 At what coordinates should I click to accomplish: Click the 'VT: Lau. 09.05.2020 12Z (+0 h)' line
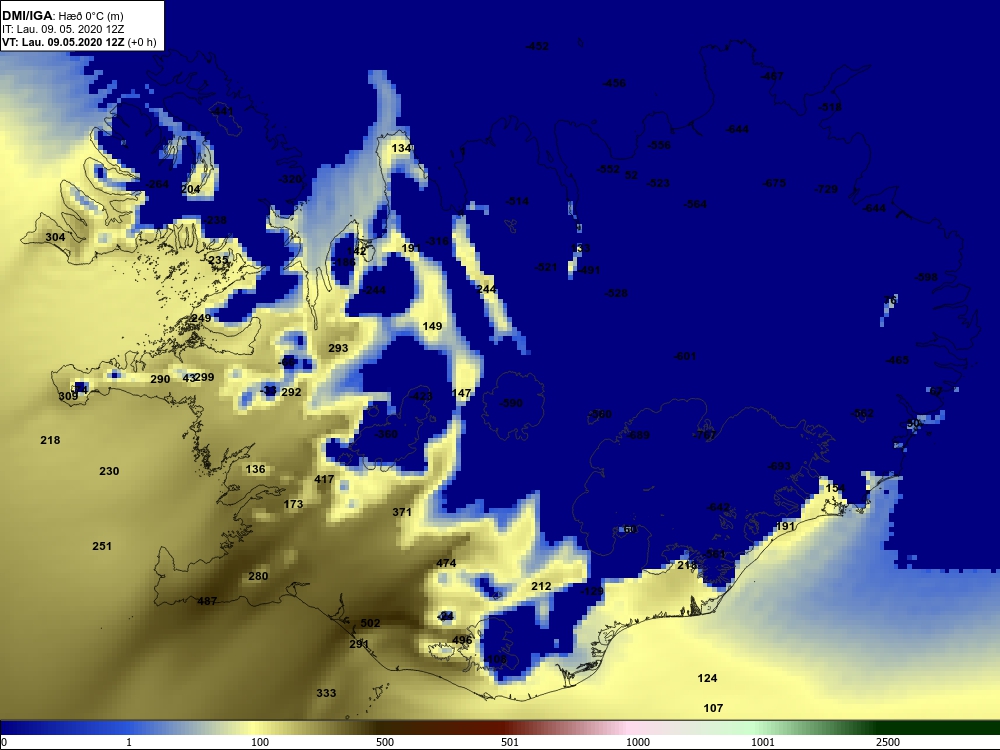coord(79,42)
